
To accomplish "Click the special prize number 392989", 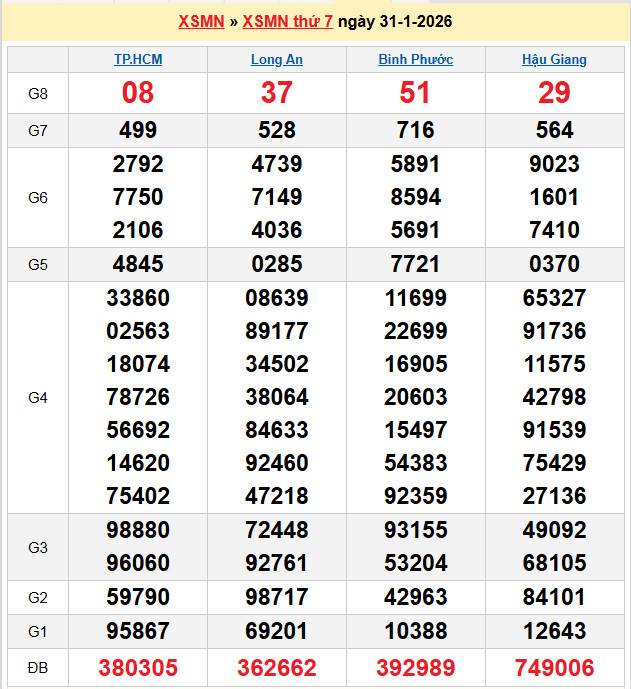I will coord(415,668).
